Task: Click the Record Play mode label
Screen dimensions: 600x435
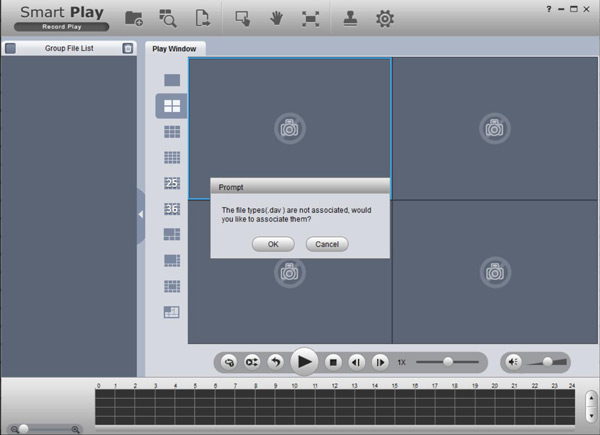Action: point(62,27)
